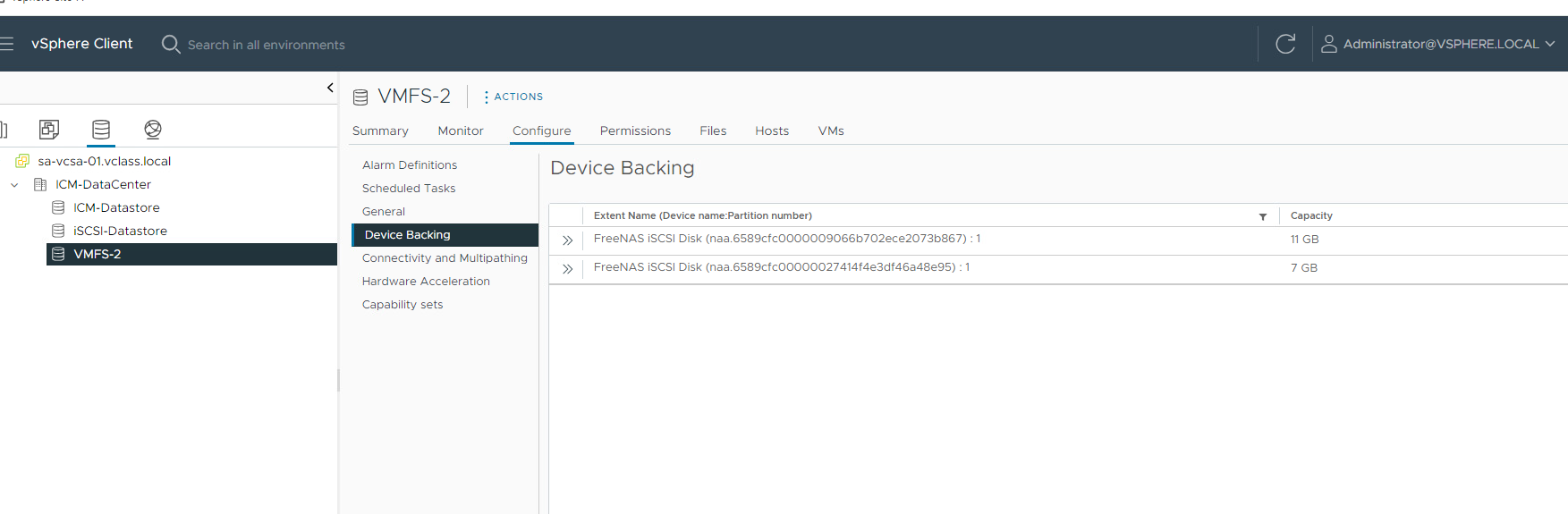The height and width of the screenshot is (514, 1568).
Task: Click the iSCSI-Datastore icon in tree
Action: [58, 231]
